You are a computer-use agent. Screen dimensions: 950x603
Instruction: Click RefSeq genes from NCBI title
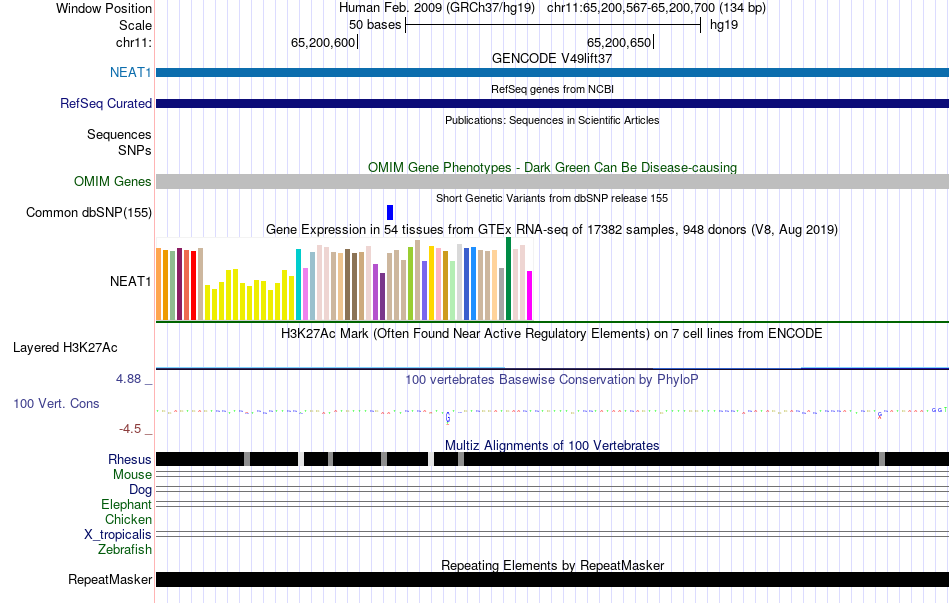click(x=552, y=89)
